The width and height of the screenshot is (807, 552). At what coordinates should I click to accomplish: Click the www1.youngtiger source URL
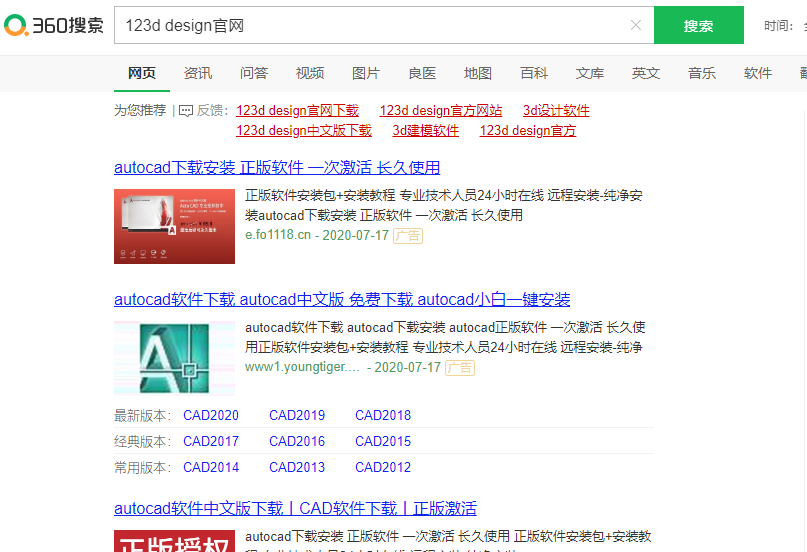click(x=302, y=367)
